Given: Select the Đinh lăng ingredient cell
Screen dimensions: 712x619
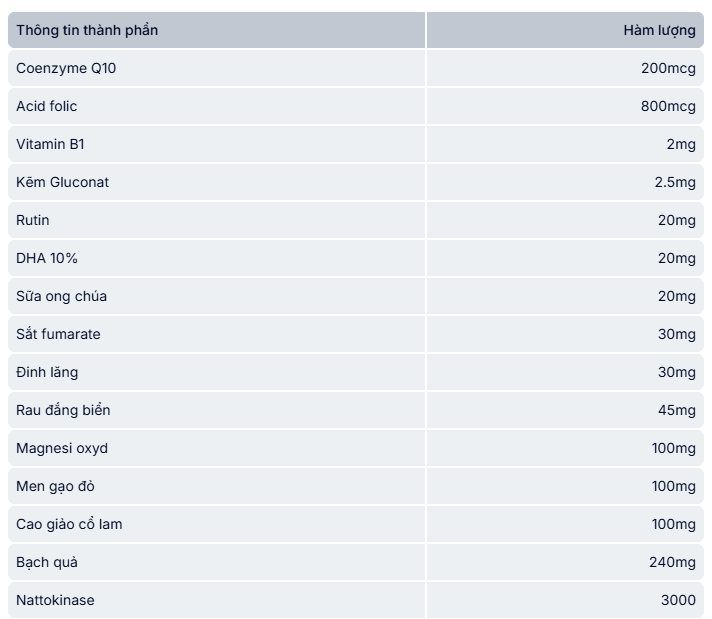Looking at the screenshot, I should [47, 372].
